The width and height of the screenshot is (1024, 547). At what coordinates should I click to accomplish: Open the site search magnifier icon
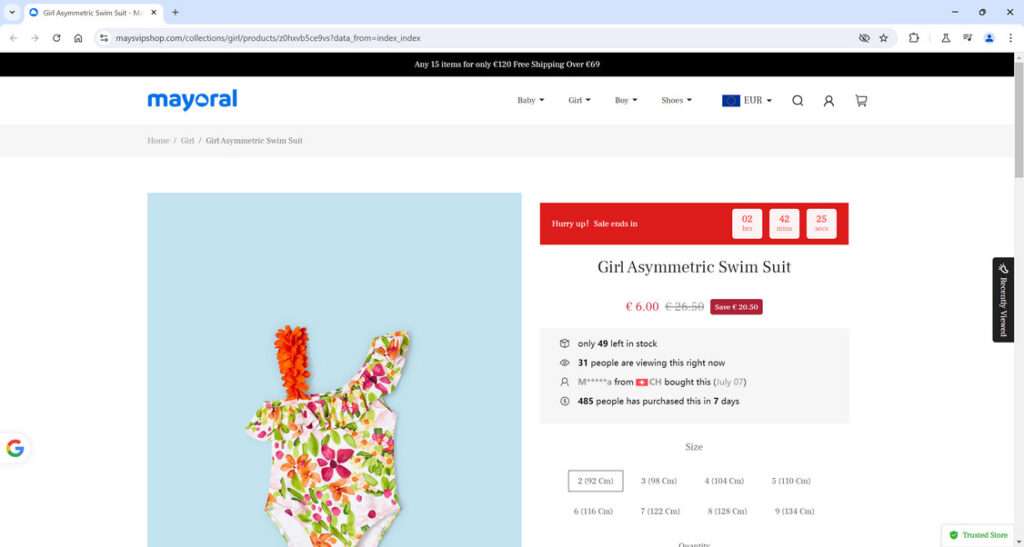point(797,101)
